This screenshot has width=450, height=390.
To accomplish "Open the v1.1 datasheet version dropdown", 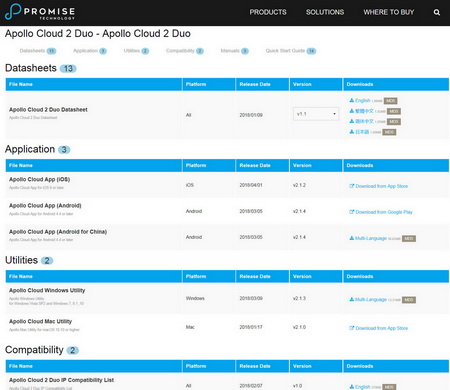I will click(x=316, y=114).
